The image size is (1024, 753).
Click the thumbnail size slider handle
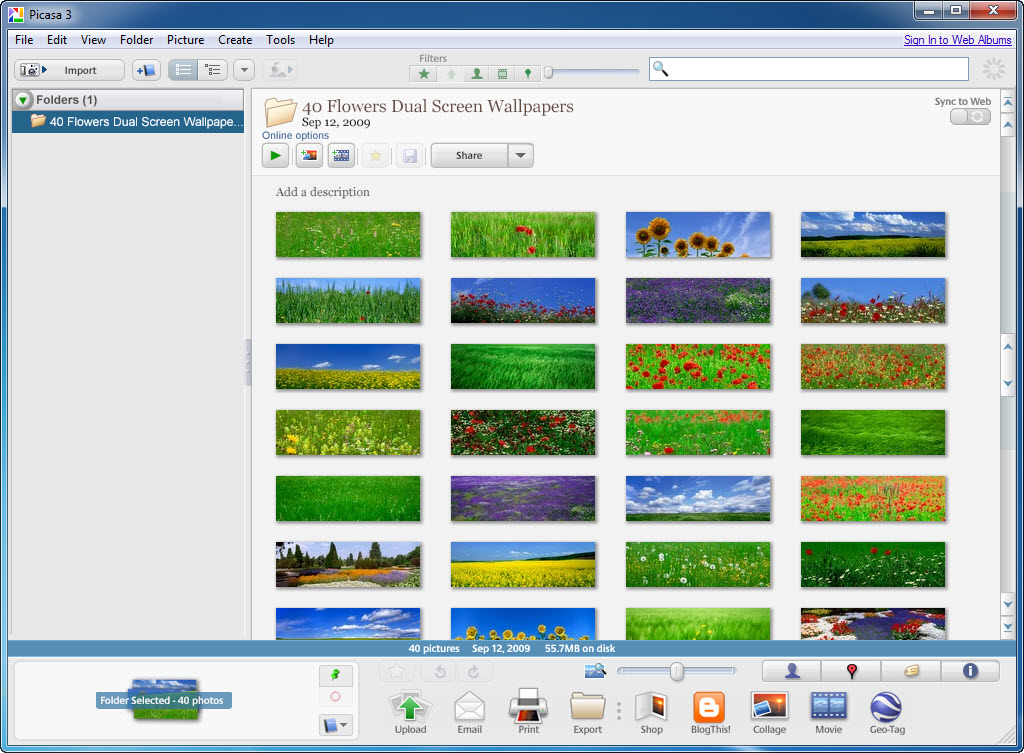[677, 671]
